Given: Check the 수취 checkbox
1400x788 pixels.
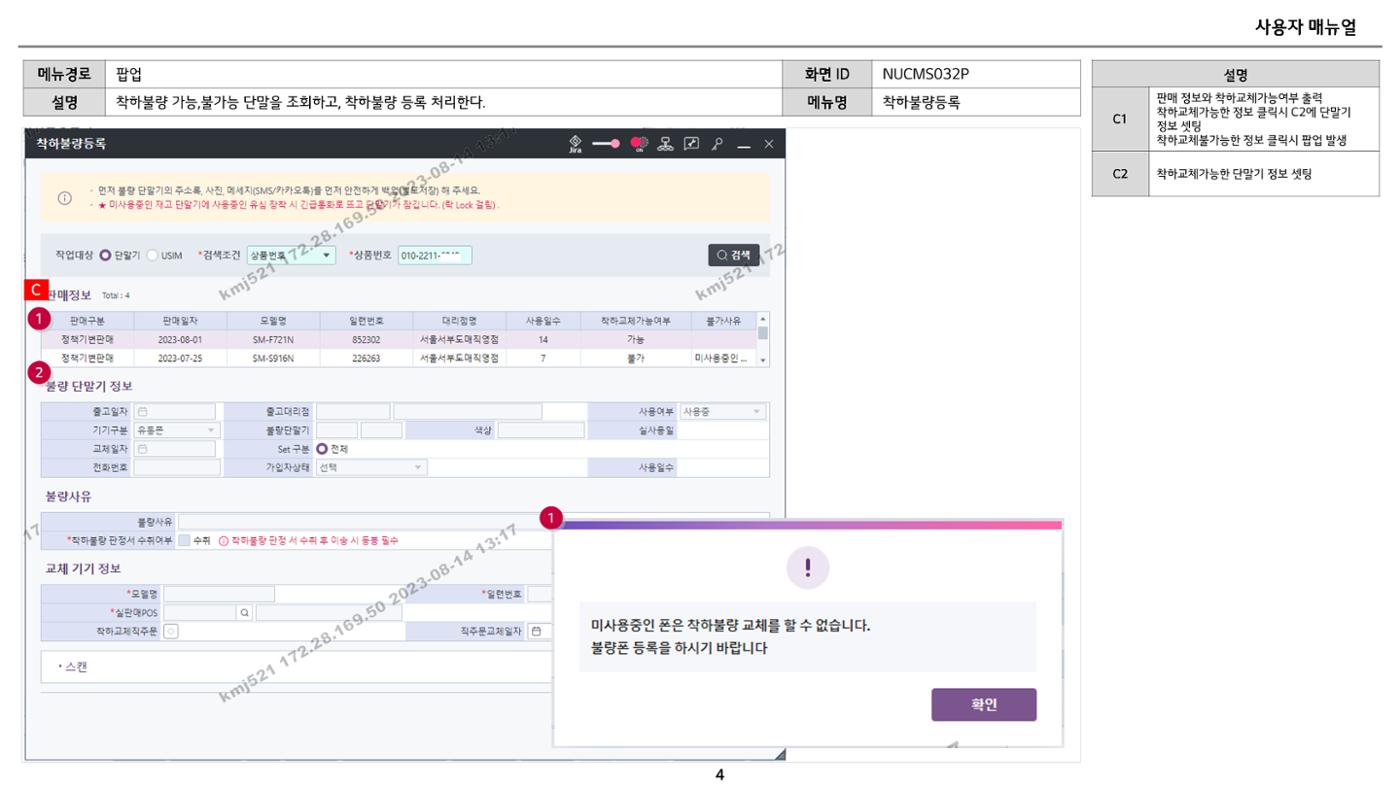Looking at the screenshot, I should coord(183,540).
